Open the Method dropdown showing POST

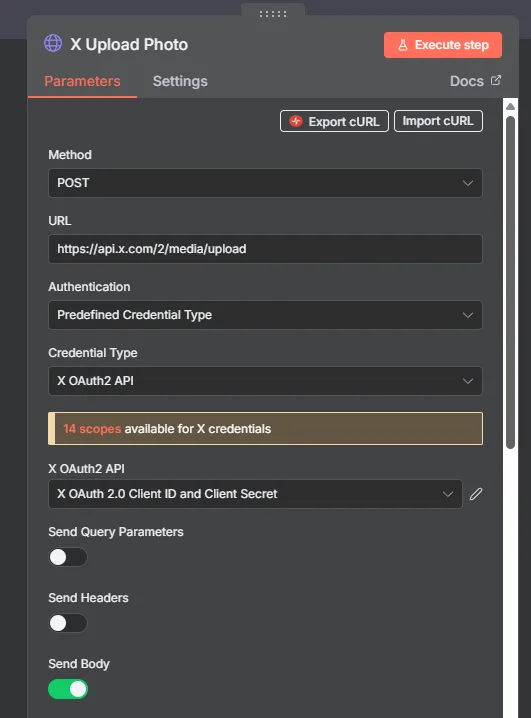[266, 183]
